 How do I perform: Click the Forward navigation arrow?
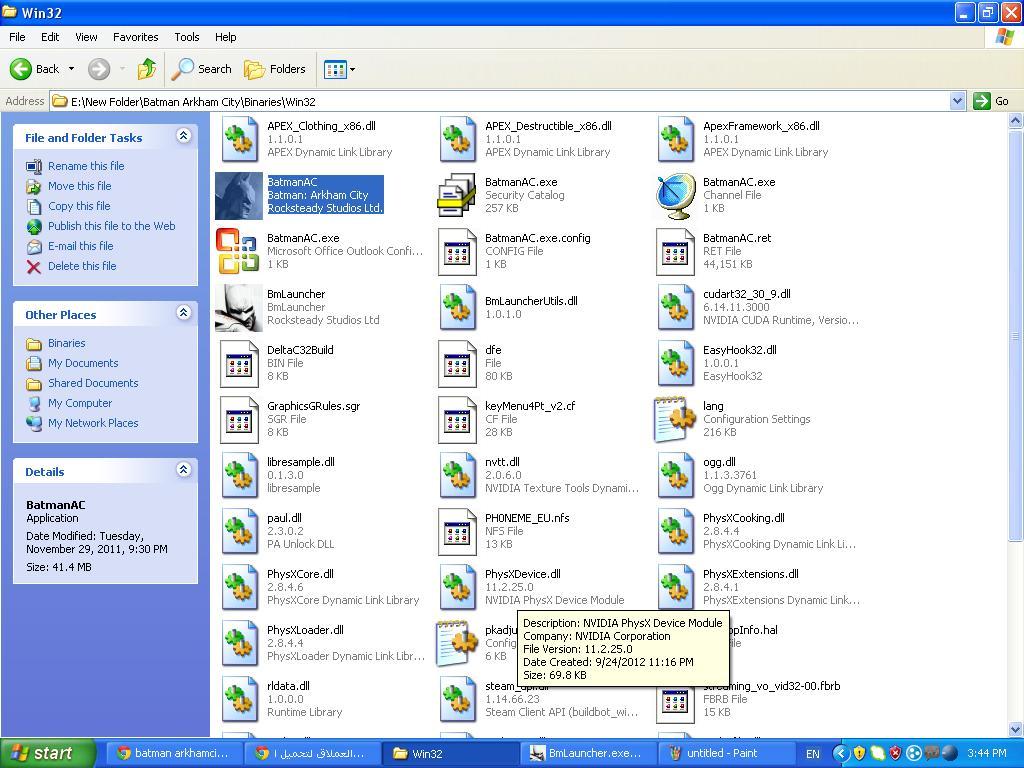point(99,69)
